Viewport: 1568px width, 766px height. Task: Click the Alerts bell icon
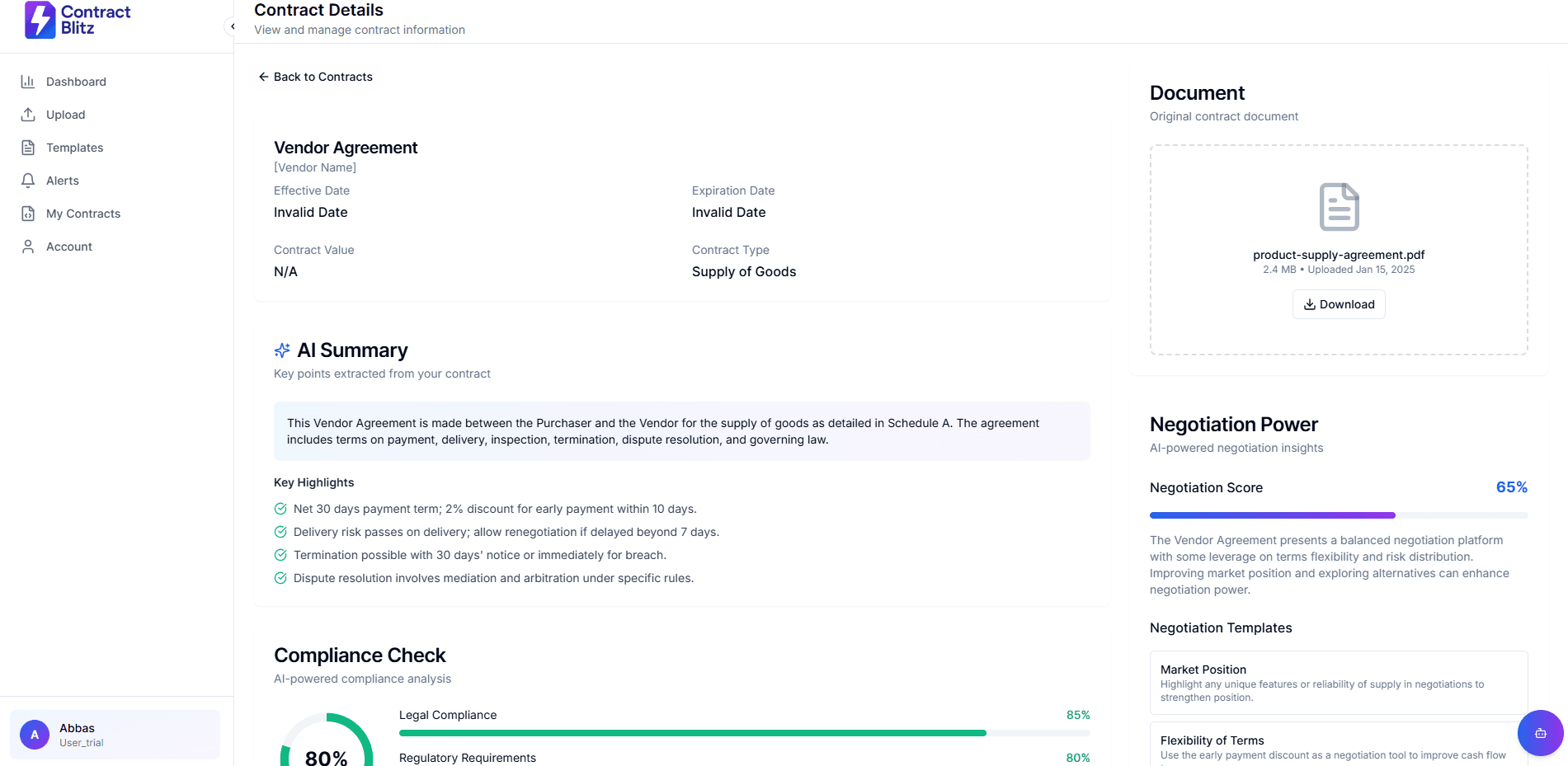28,180
